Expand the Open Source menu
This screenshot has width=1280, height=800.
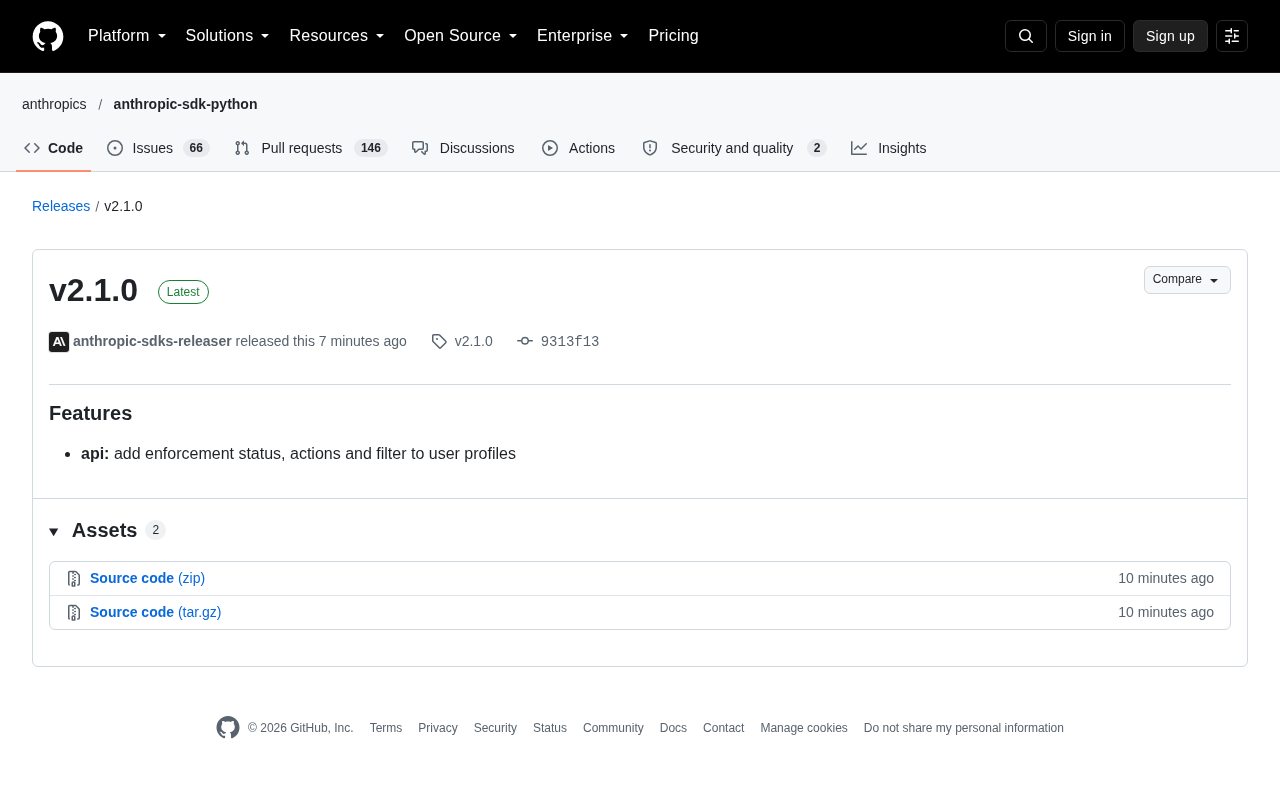pyautogui.click(x=461, y=36)
